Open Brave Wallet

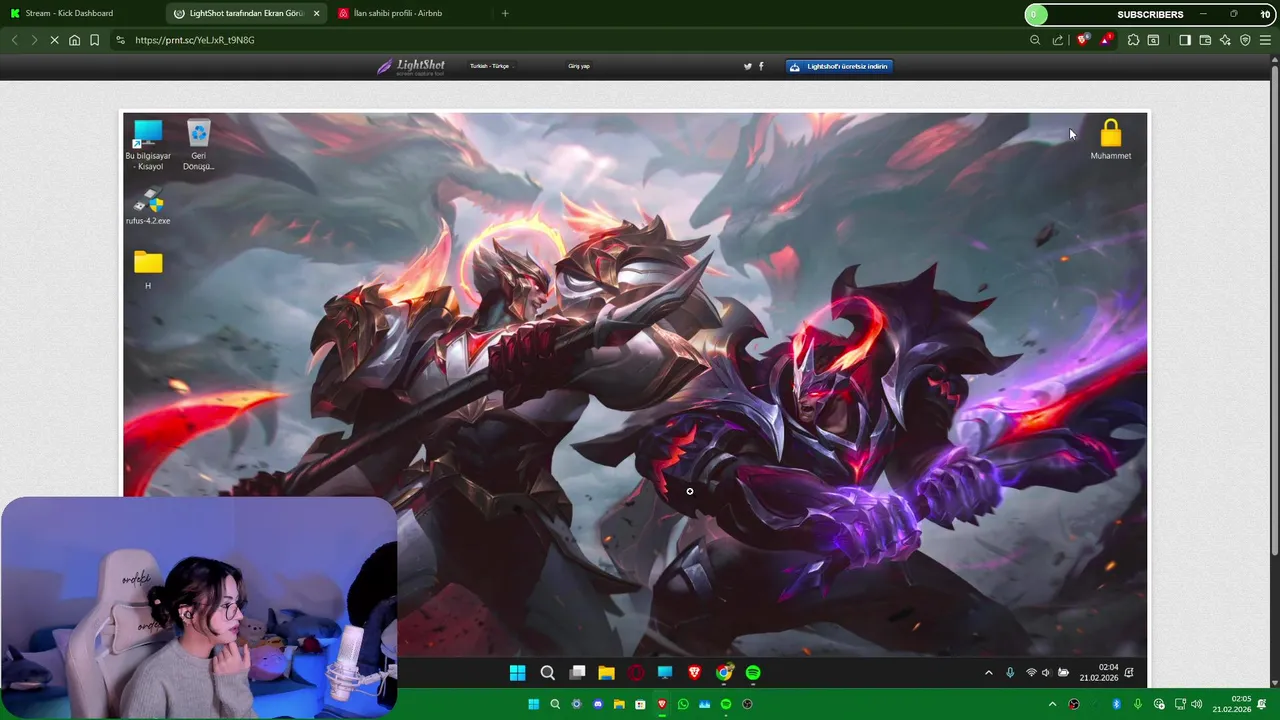[1205, 40]
